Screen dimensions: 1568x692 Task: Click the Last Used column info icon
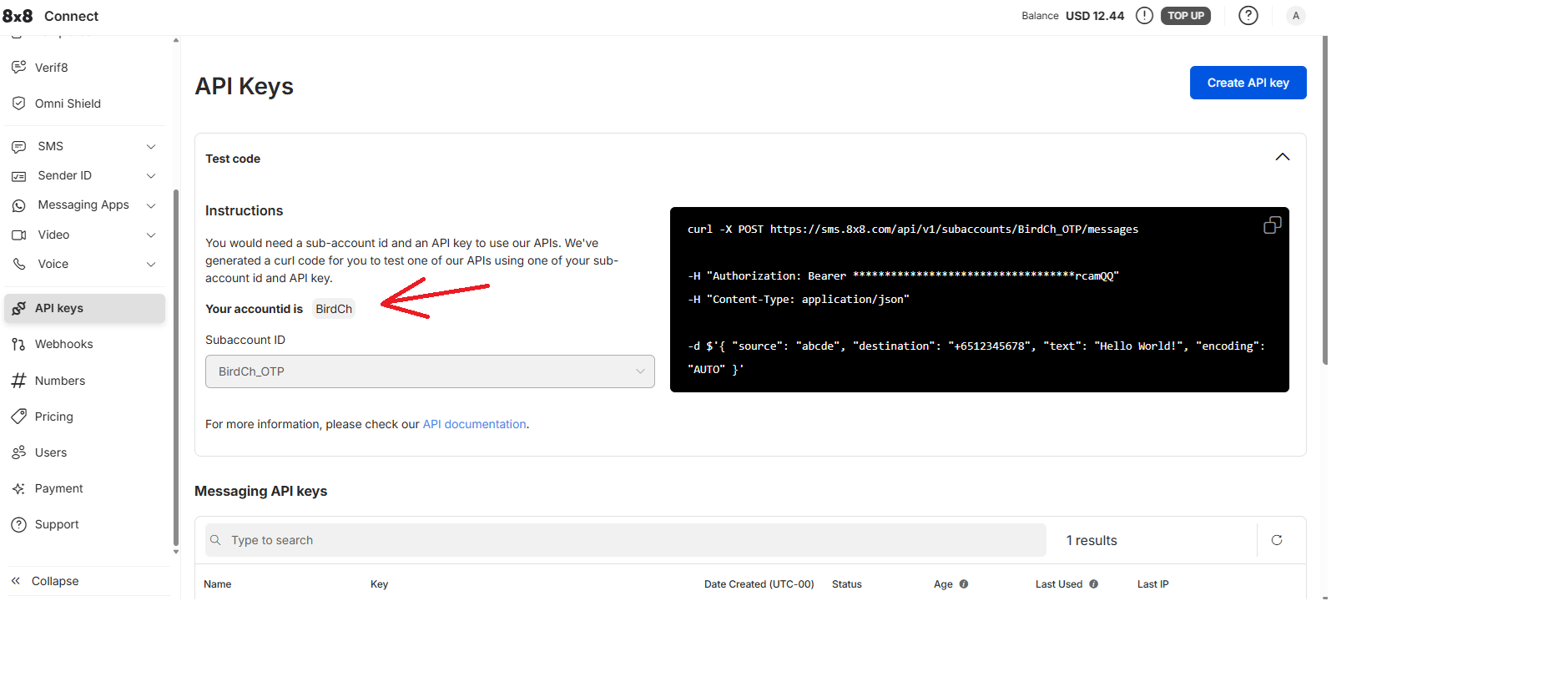point(1094,584)
